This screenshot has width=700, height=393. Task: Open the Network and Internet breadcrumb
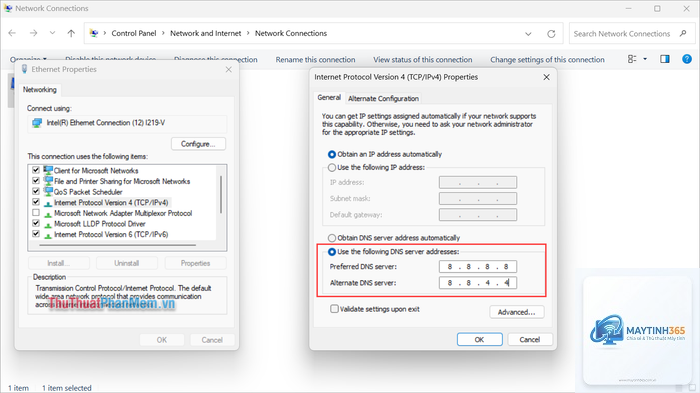point(205,33)
